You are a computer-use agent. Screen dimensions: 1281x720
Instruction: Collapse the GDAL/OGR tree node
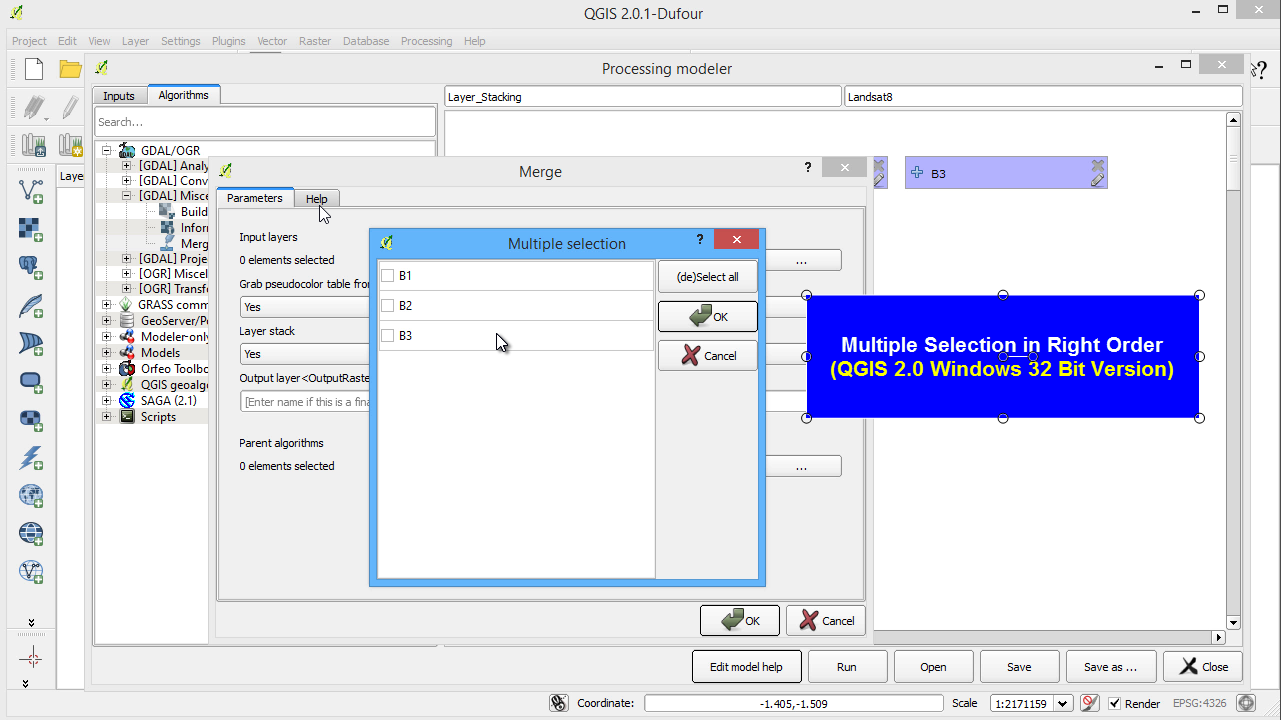pyautogui.click(x=106, y=150)
